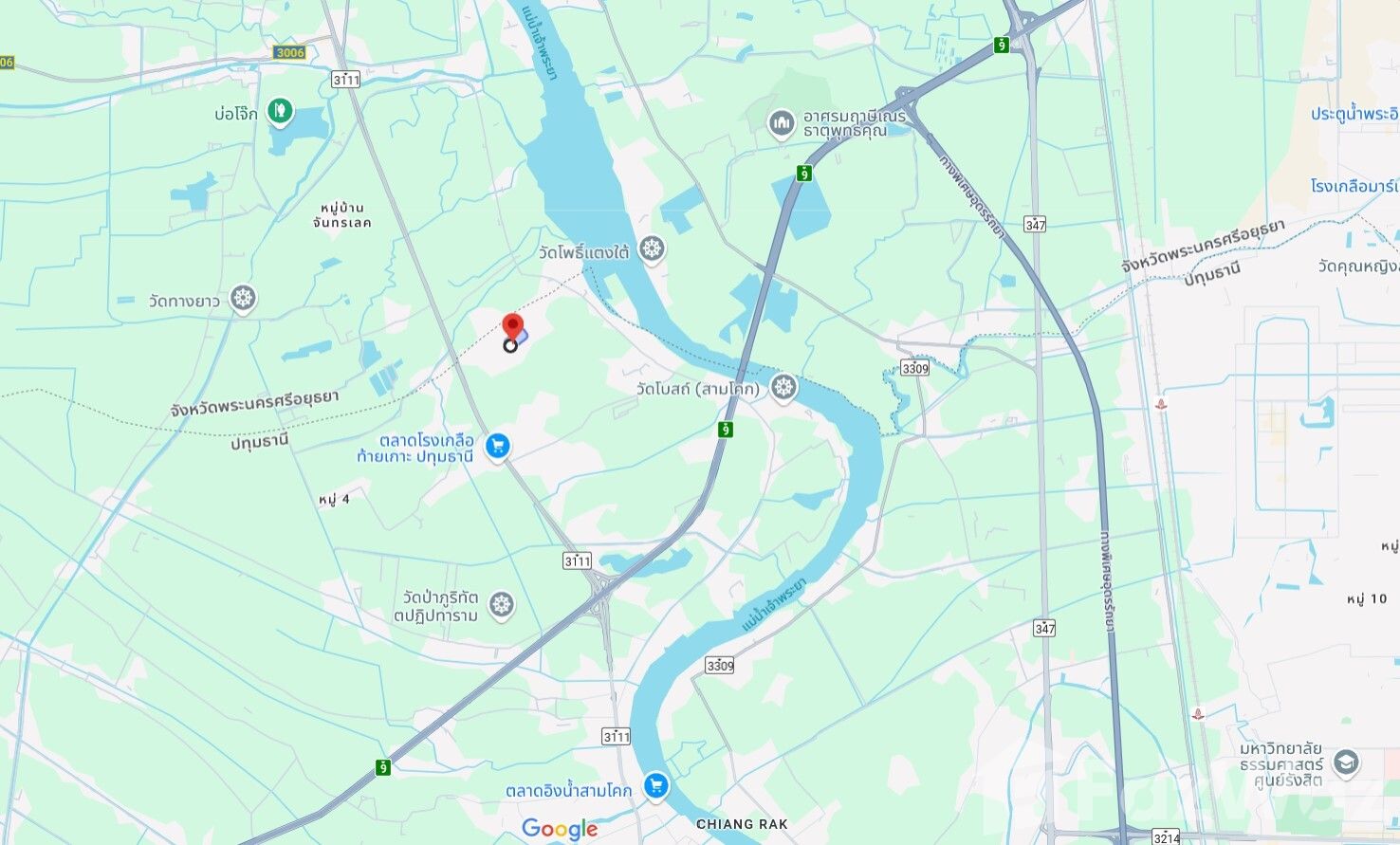The image size is (1400, 845).
Task: Click the Google logo link
Action: (x=560, y=830)
